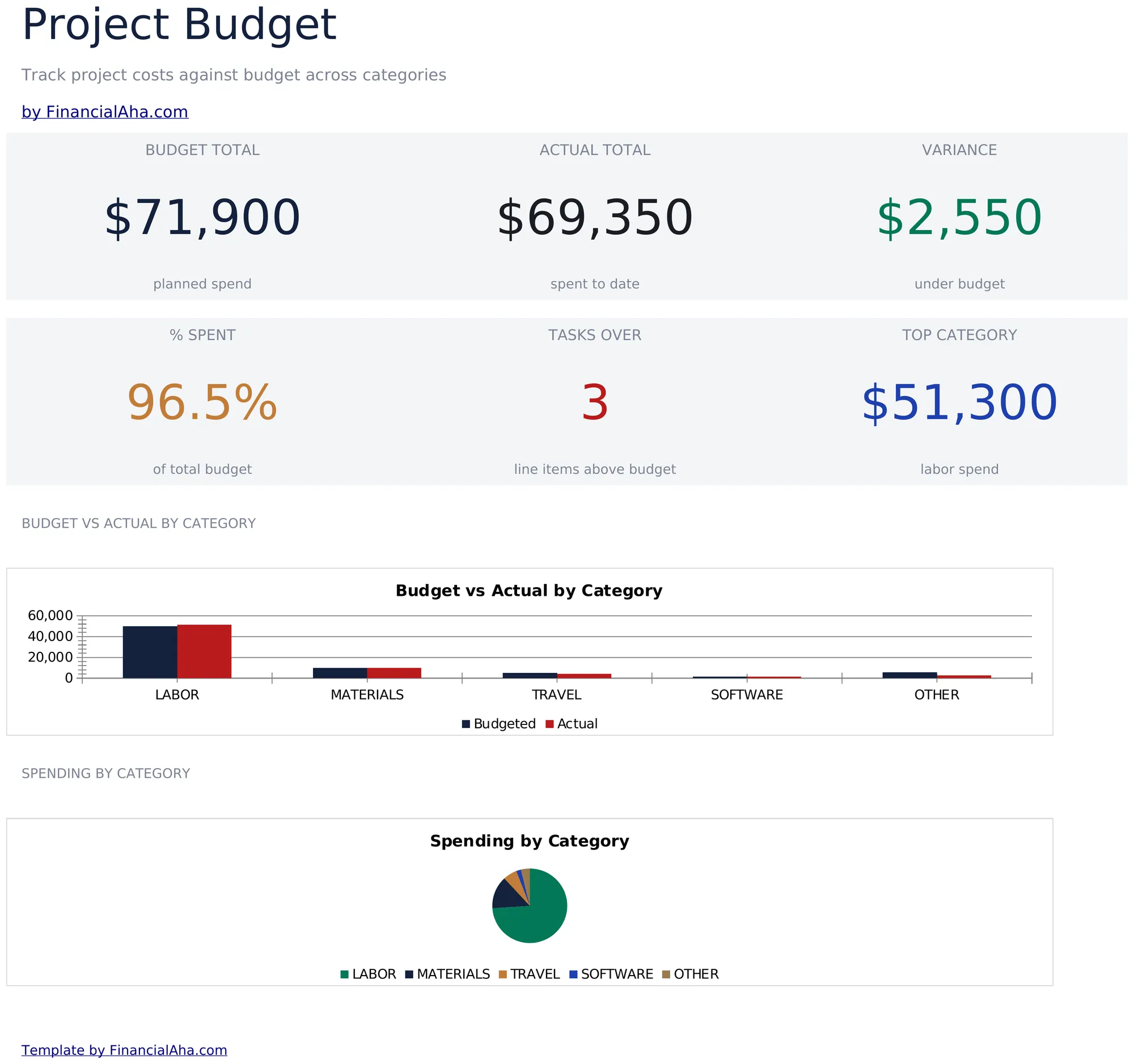Click the OTHER axis label in bar chart
This screenshot has width=1134, height=1064.
tap(937, 695)
